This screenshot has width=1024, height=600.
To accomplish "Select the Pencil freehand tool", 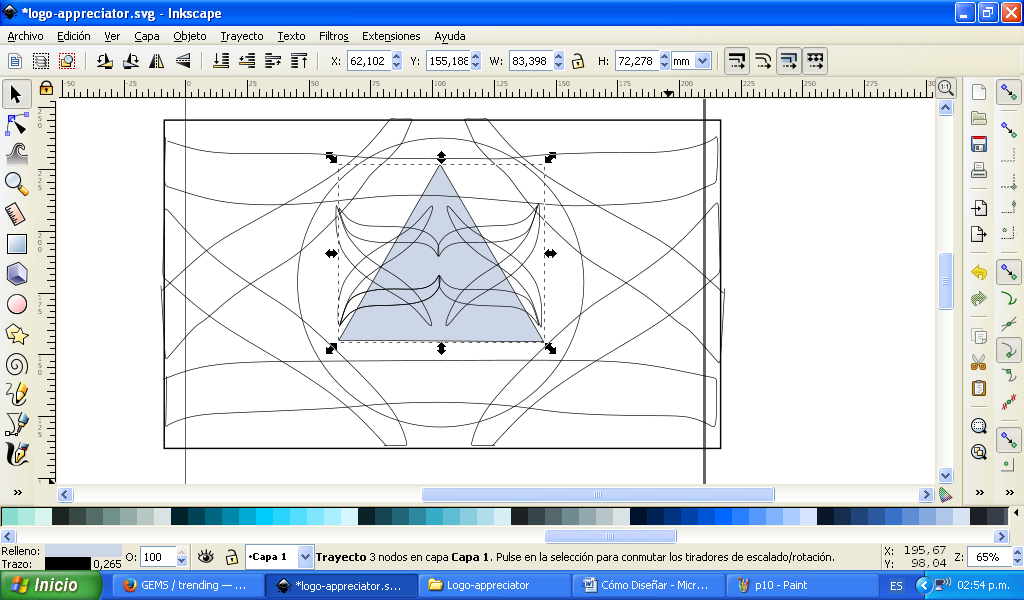I will [16, 394].
